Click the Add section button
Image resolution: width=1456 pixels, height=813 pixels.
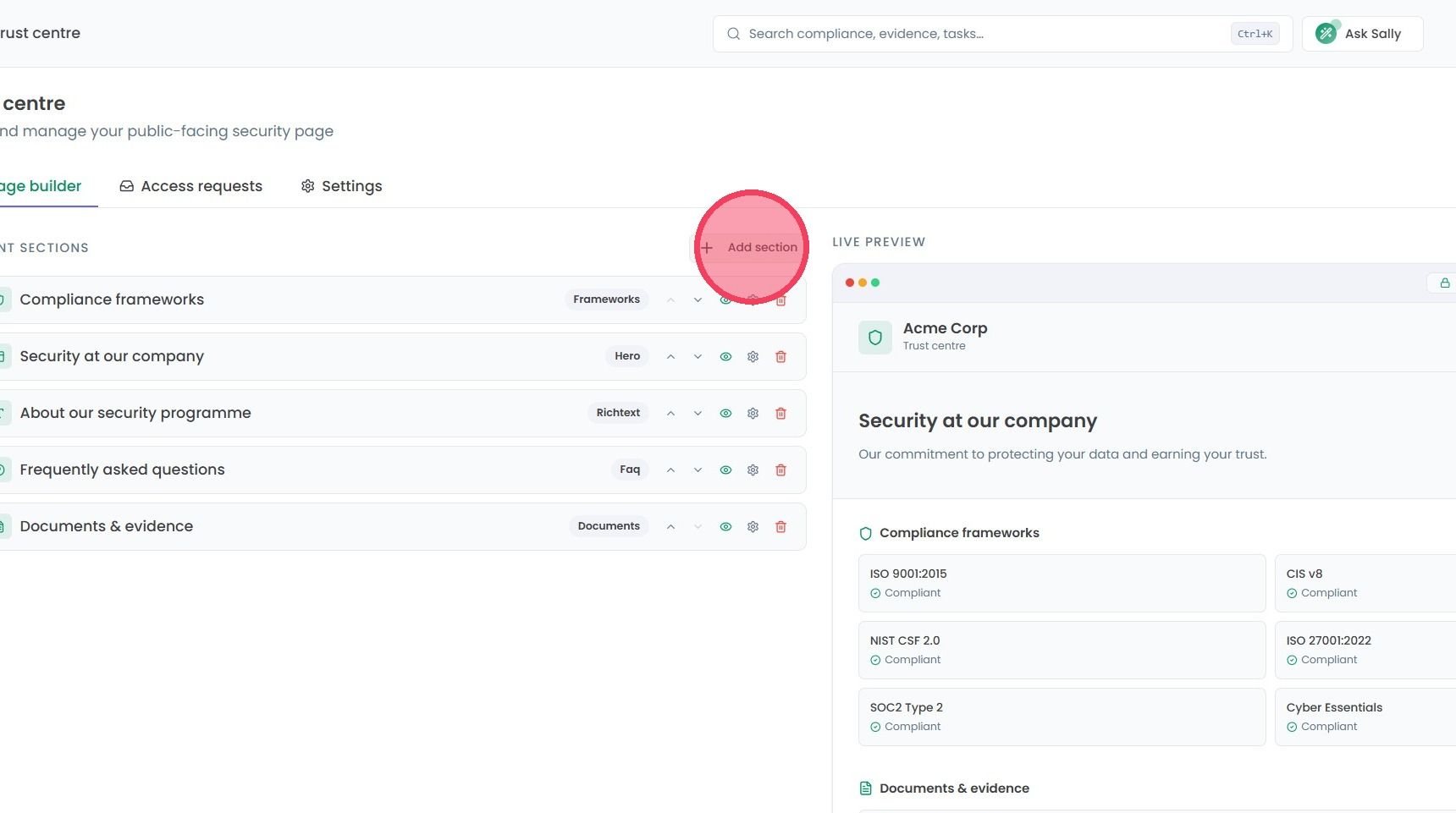(749, 247)
